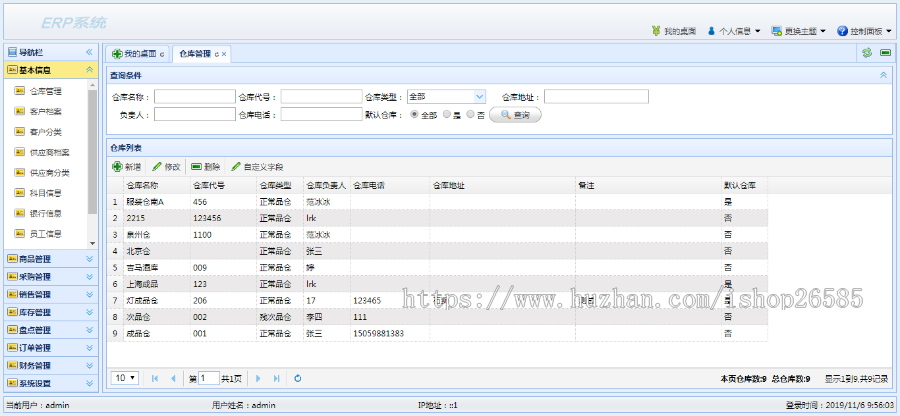Click 仓库代号 column header
Viewport: 900px width, 416px height.
coord(223,185)
